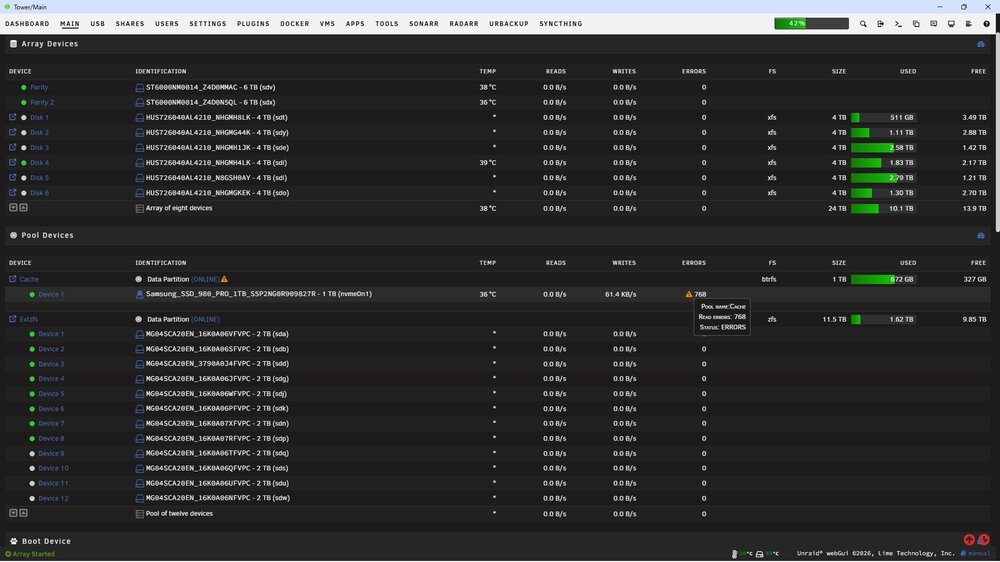Open the terminal prompt icon
1000x562 pixels.
pyautogui.click(x=898, y=24)
